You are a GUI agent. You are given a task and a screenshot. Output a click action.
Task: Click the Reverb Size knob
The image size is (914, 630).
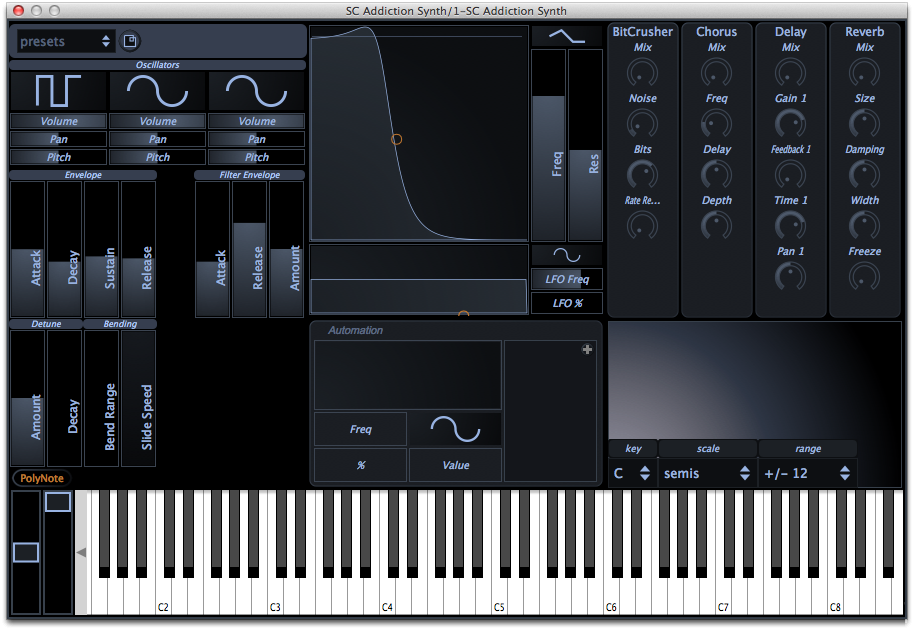point(864,124)
